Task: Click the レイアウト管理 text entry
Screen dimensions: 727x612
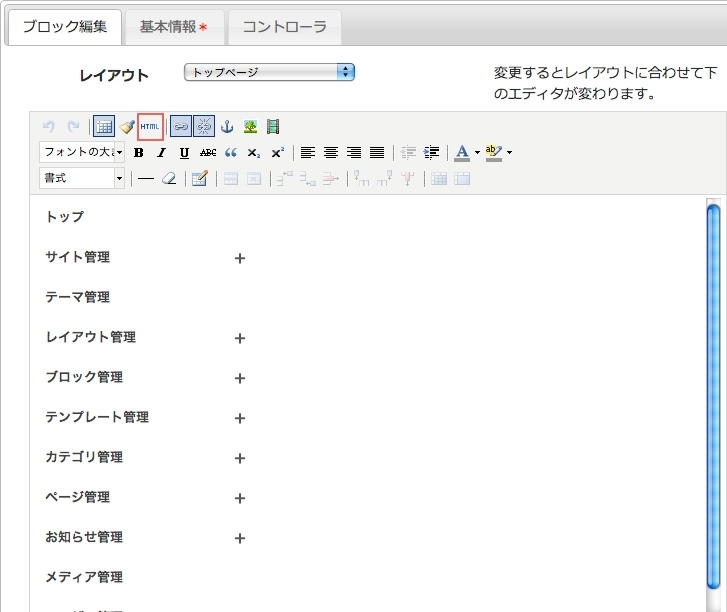Action: (90, 337)
